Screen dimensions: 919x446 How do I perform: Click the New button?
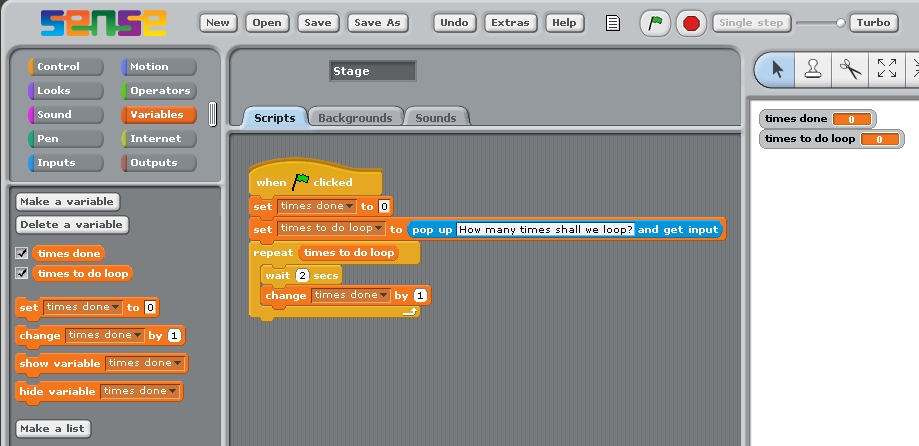click(218, 23)
